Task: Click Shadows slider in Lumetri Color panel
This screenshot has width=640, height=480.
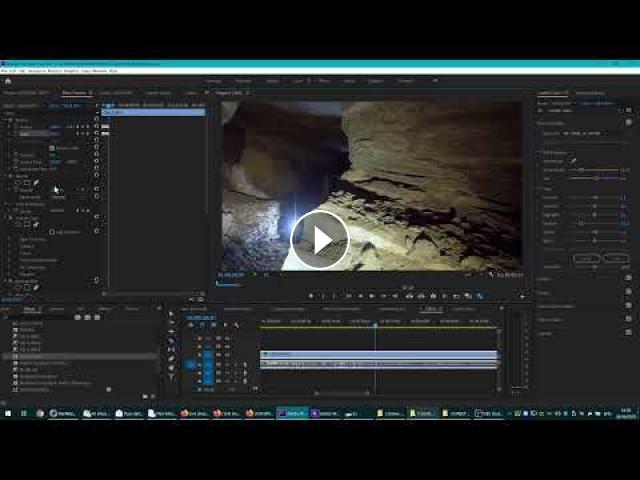Action: coord(594,224)
